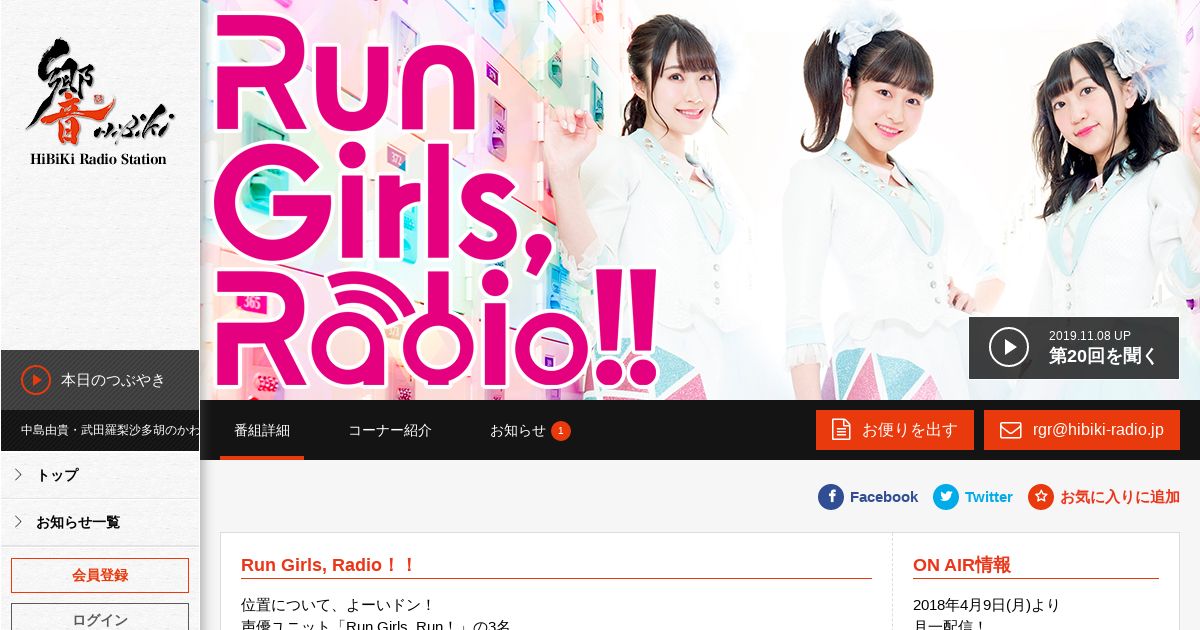Click the お便りを出す button

click(895, 430)
